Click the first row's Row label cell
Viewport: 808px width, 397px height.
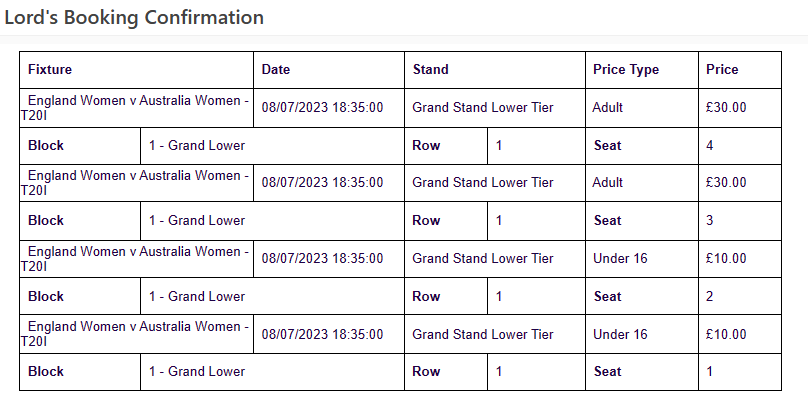click(x=446, y=146)
